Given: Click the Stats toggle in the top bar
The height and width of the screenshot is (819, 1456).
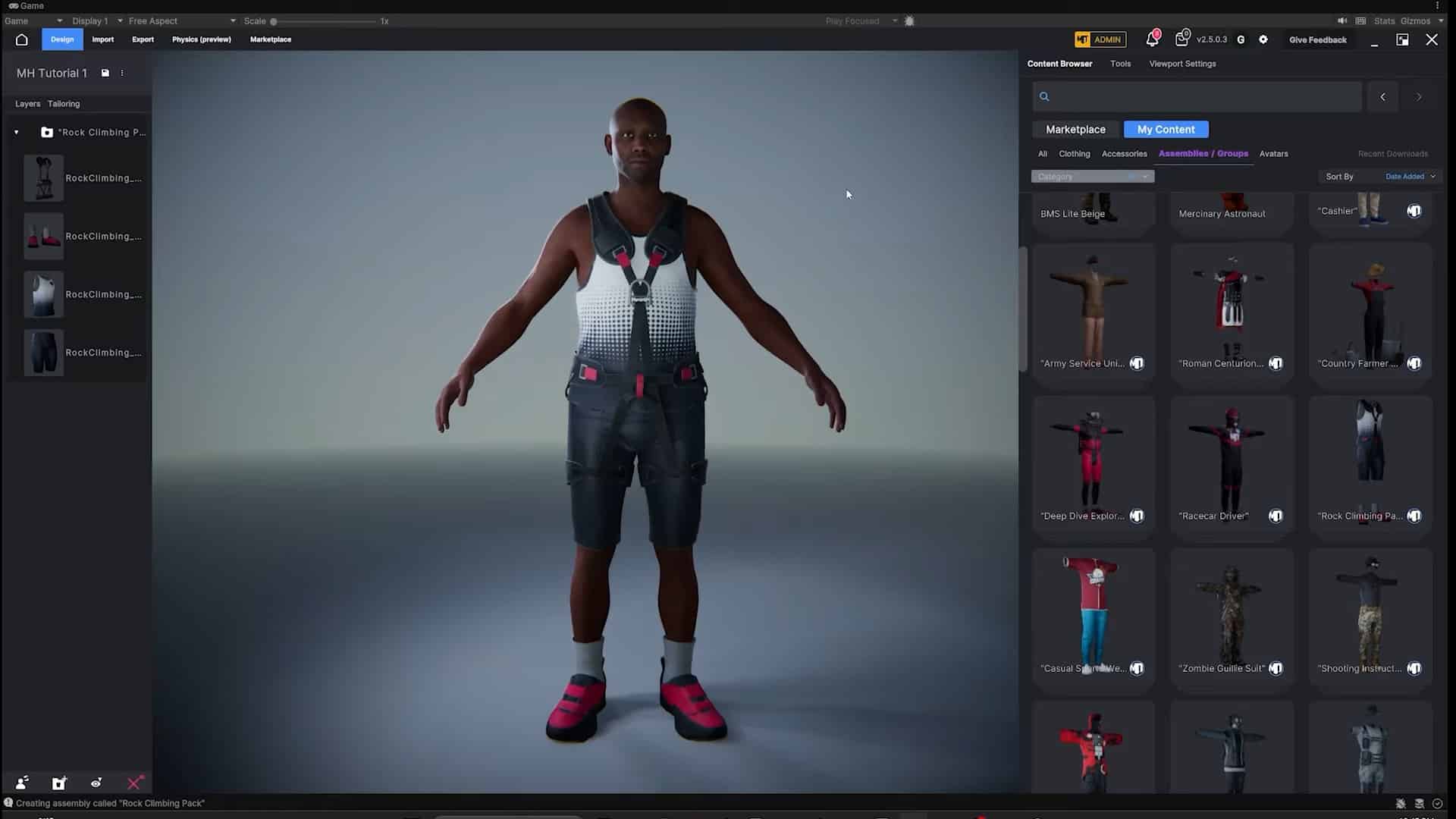Looking at the screenshot, I should click(x=1383, y=20).
